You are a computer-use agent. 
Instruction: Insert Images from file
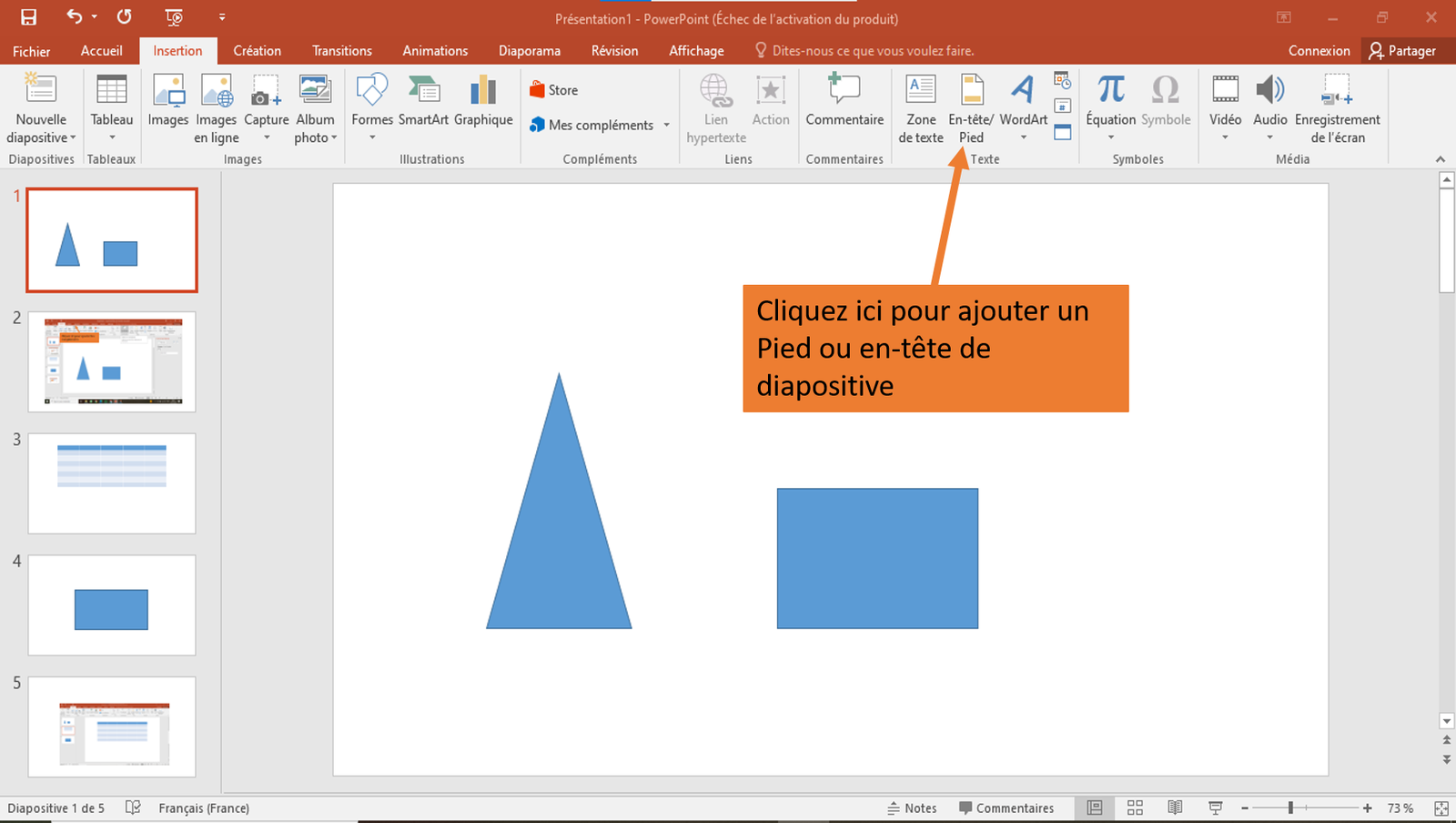tap(167, 100)
